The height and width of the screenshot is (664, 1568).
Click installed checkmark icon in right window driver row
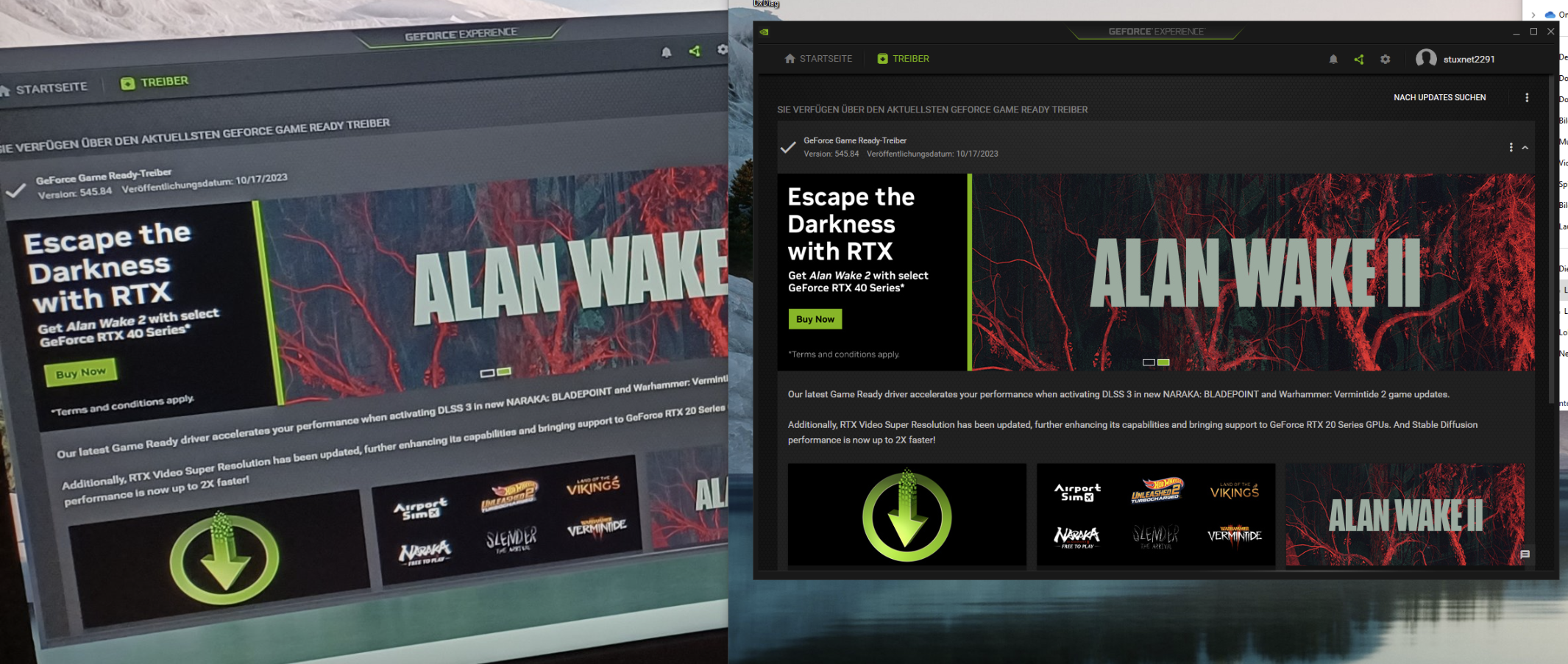[788, 147]
